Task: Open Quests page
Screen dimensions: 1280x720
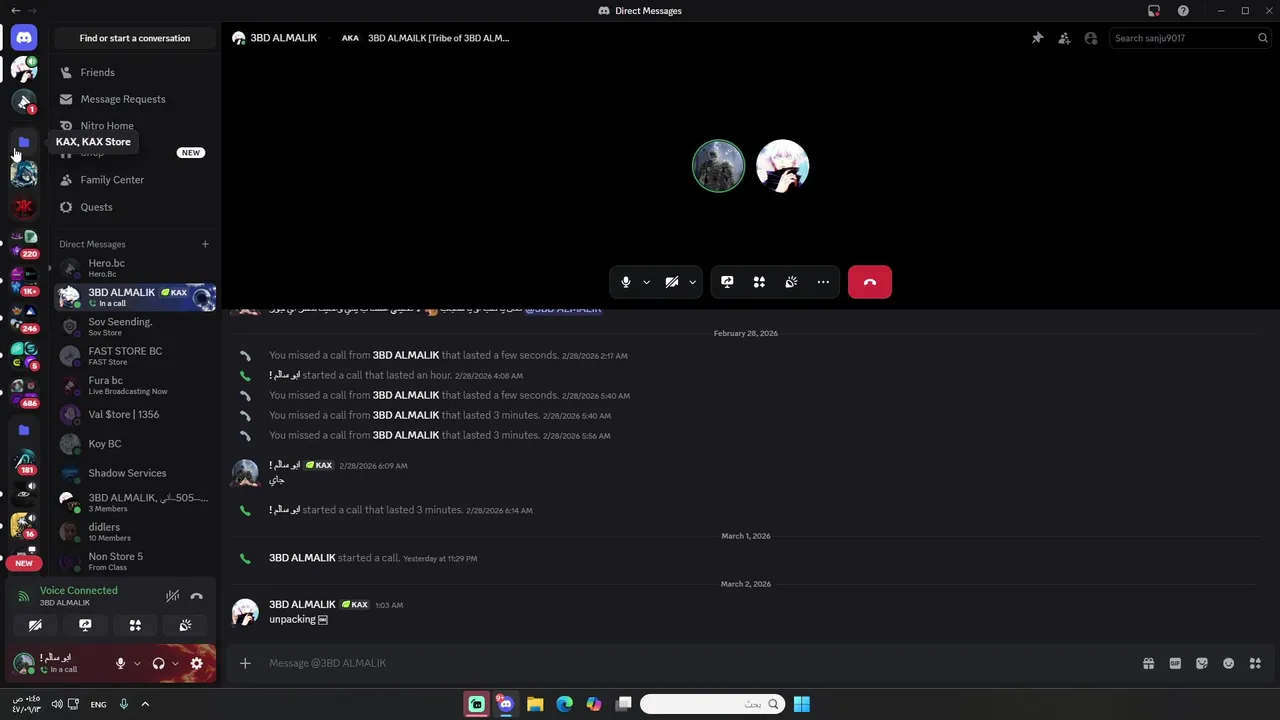Action: (x=135, y=207)
